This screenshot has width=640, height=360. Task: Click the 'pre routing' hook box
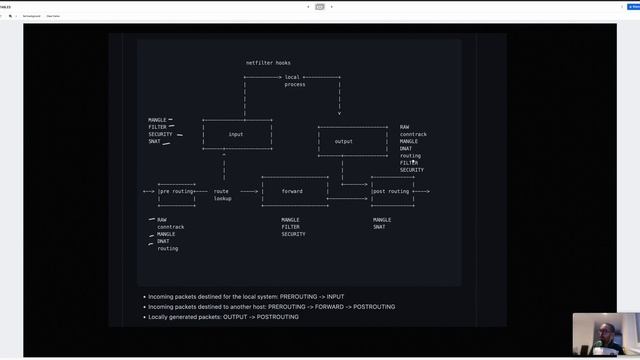click(176, 195)
